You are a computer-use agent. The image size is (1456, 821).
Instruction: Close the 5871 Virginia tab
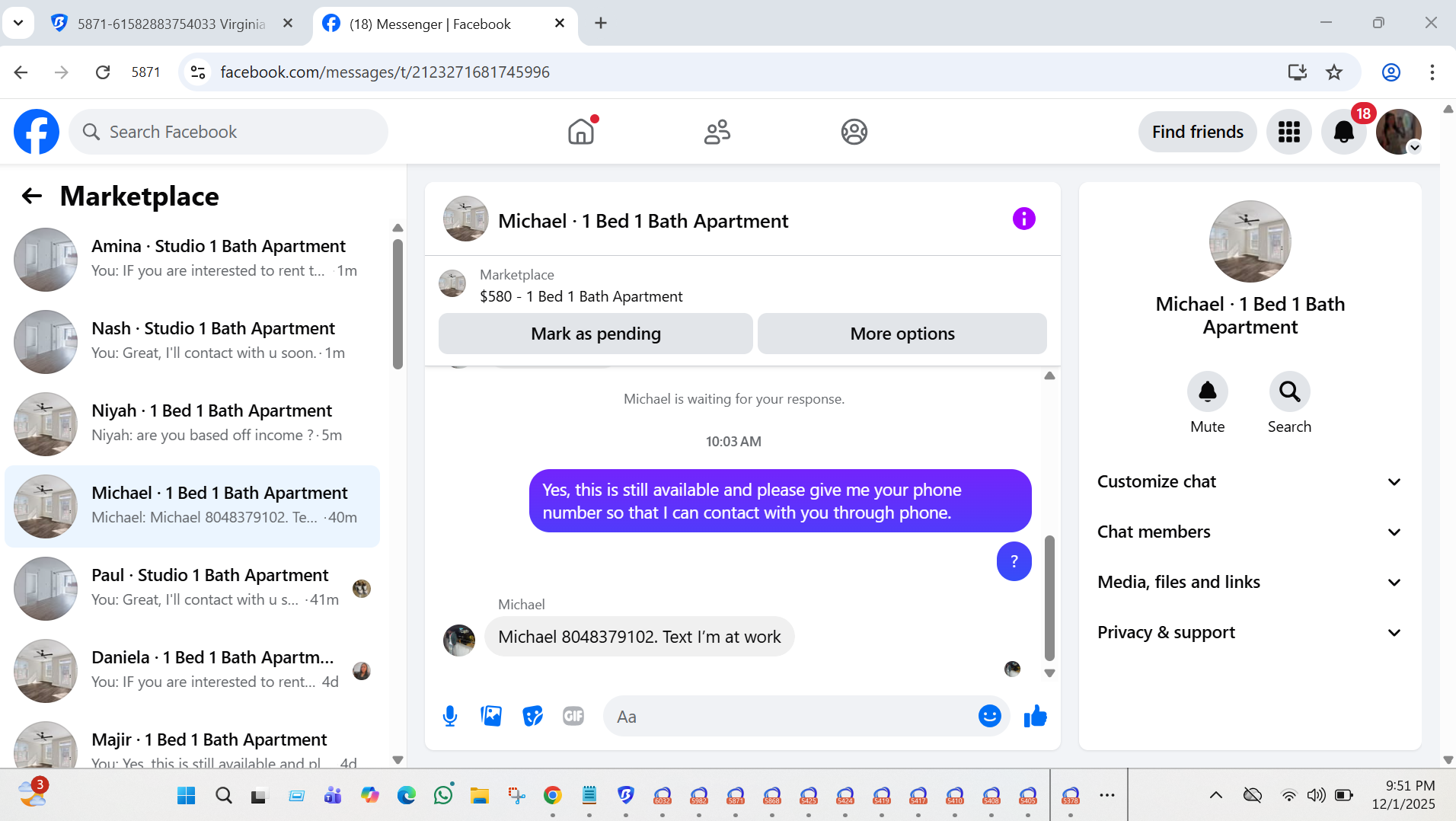point(288,24)
